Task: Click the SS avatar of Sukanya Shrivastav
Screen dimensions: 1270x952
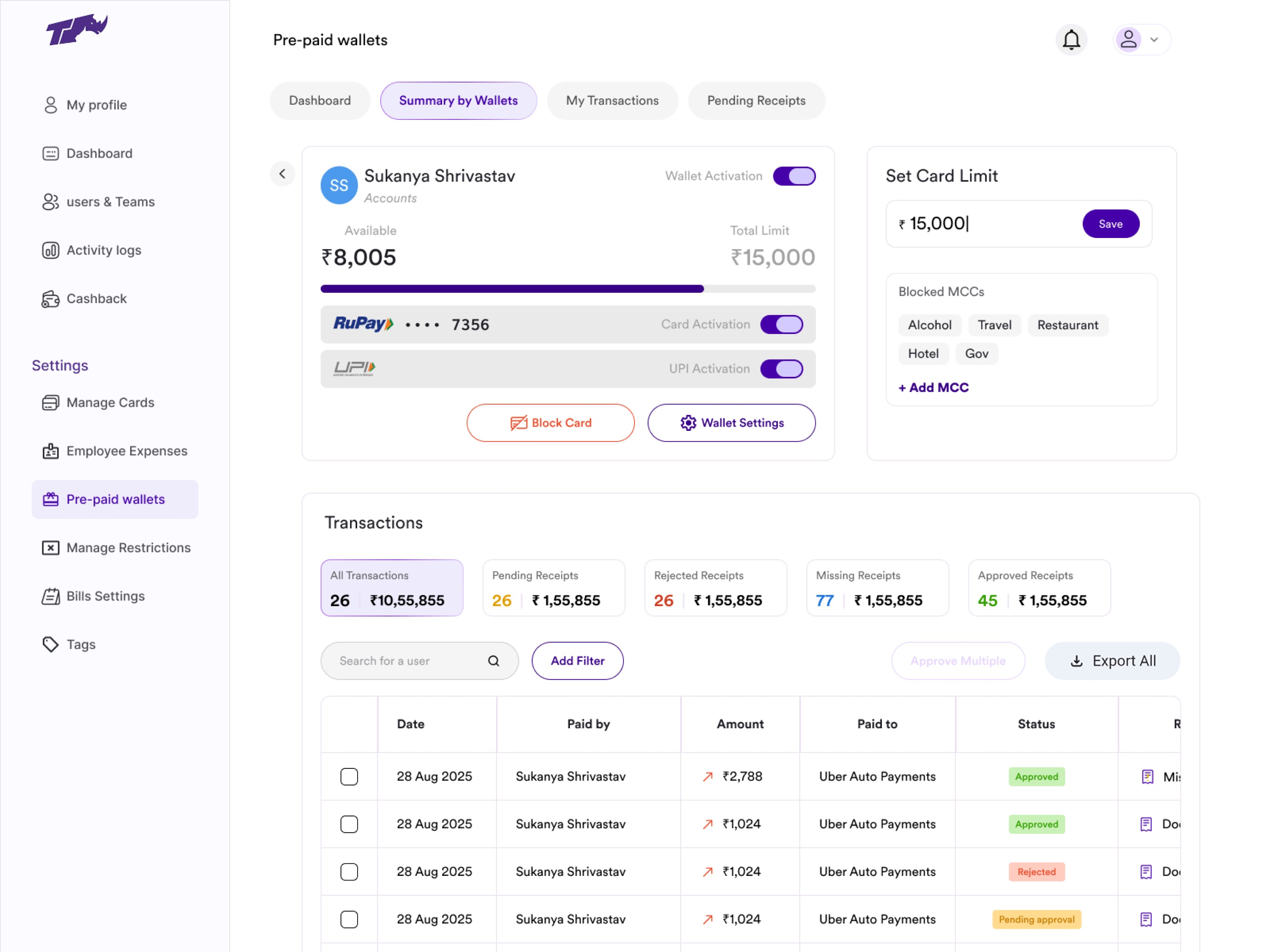Action: pyautogui.click(x=339, y=185)
